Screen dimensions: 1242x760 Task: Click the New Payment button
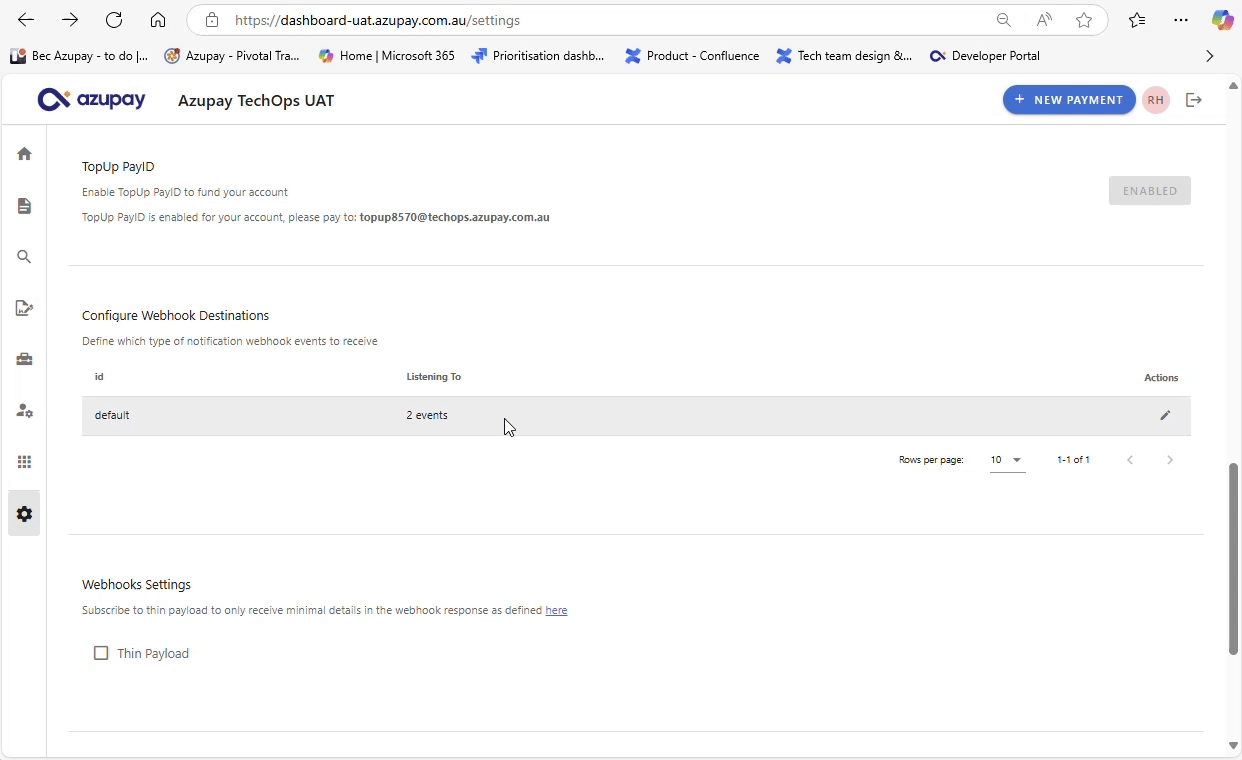[x=1068, y=100]
